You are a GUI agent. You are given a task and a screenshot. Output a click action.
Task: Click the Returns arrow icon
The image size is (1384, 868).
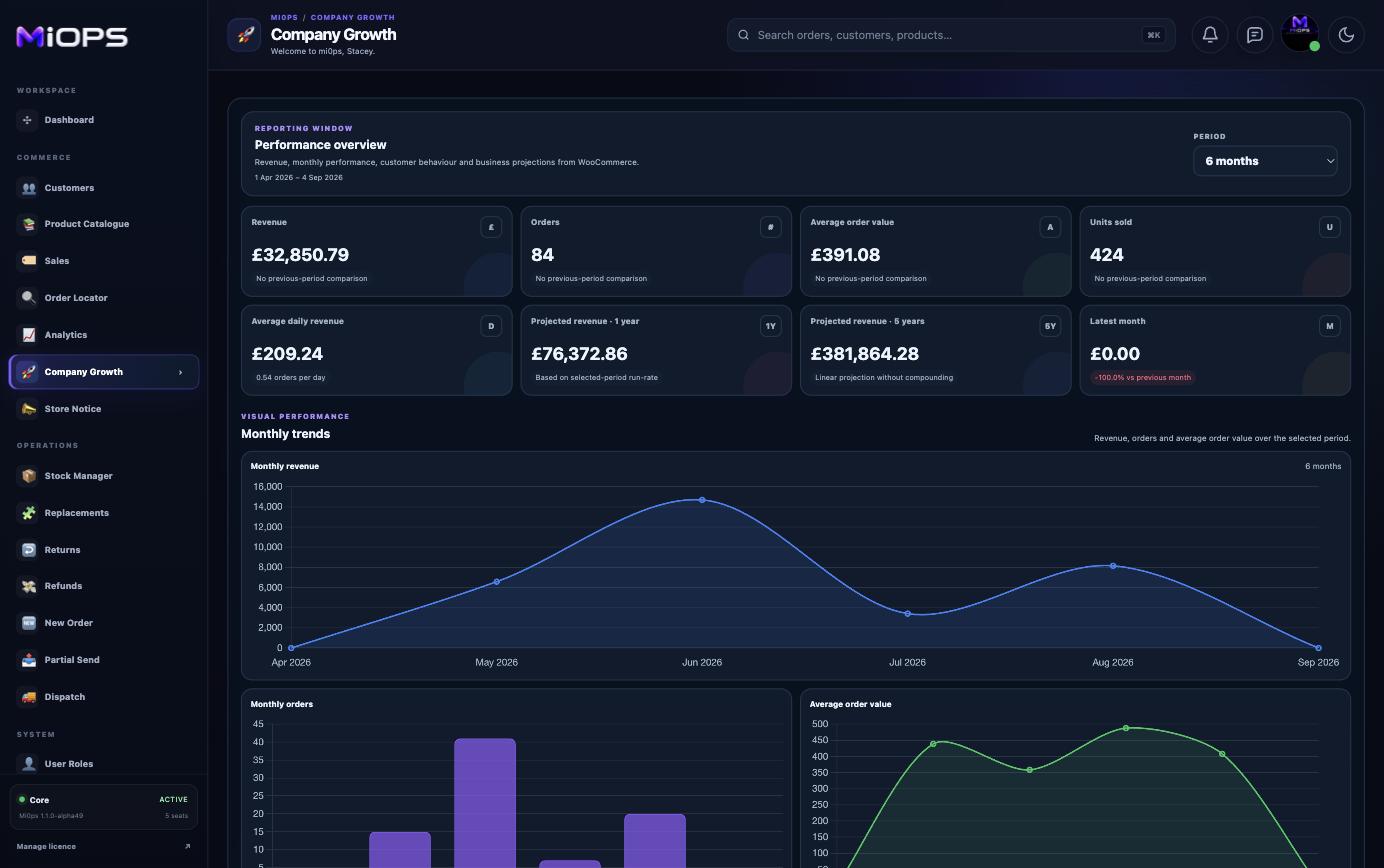(28, 550)
